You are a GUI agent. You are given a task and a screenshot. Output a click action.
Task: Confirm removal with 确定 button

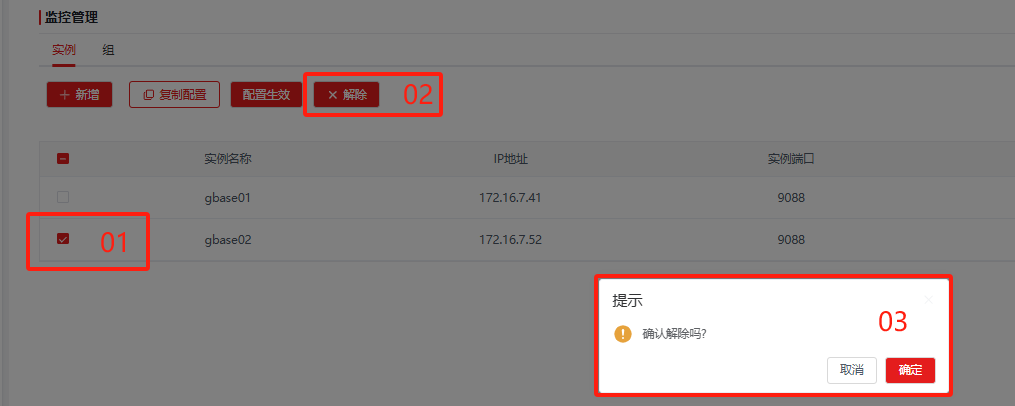(910, 370)
